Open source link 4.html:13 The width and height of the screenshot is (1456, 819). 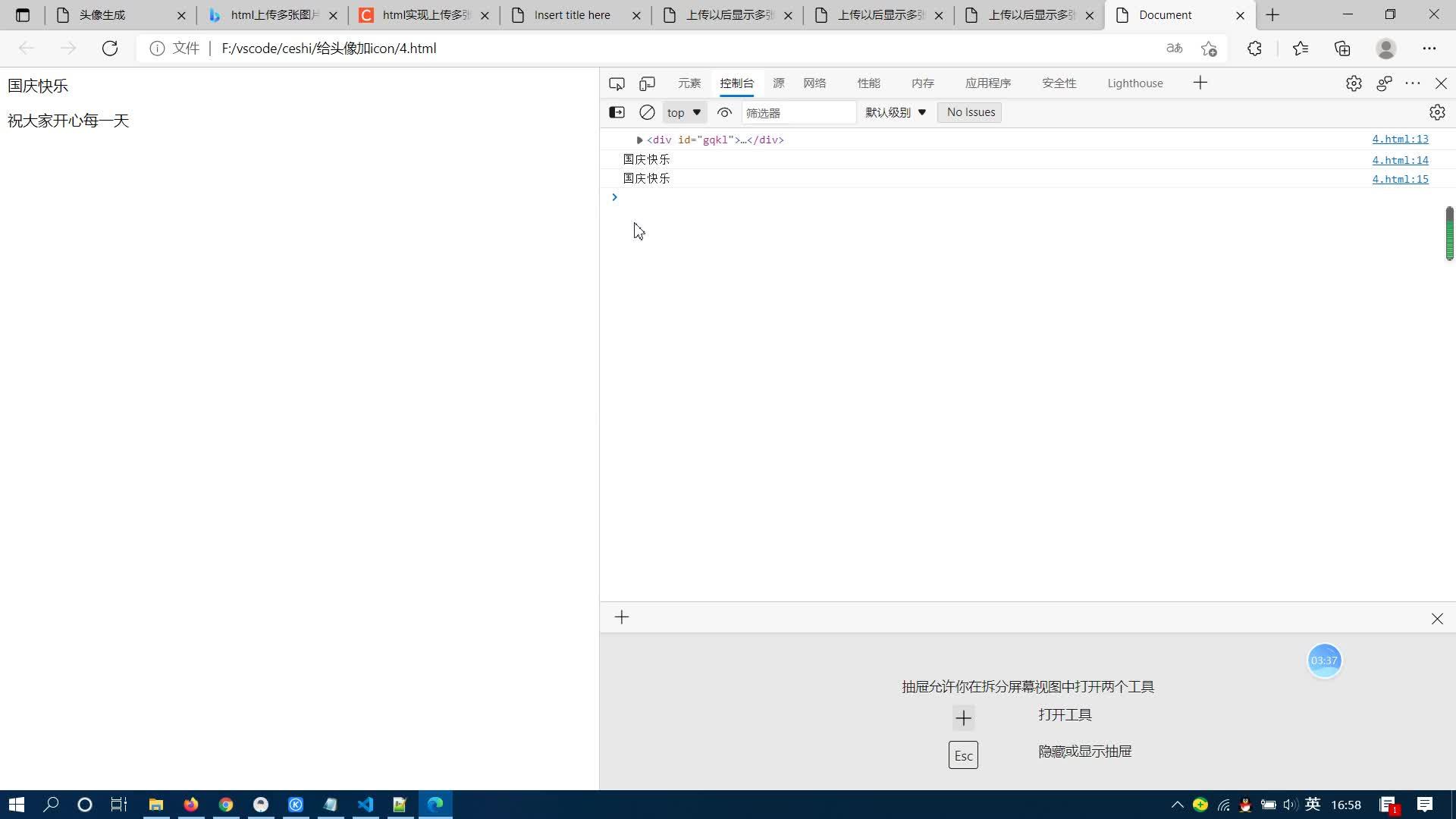click(x=1400, y=139)
